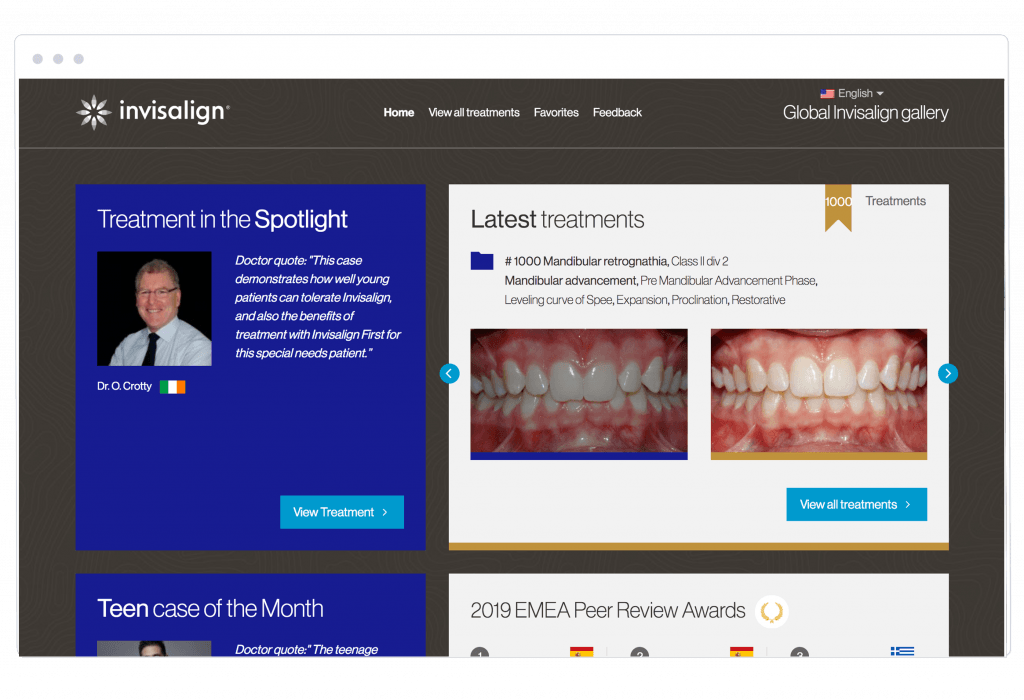Click the "Treatments" label beside the ribbon
This screenshot has width=1024, height=700.
(895, 201)
